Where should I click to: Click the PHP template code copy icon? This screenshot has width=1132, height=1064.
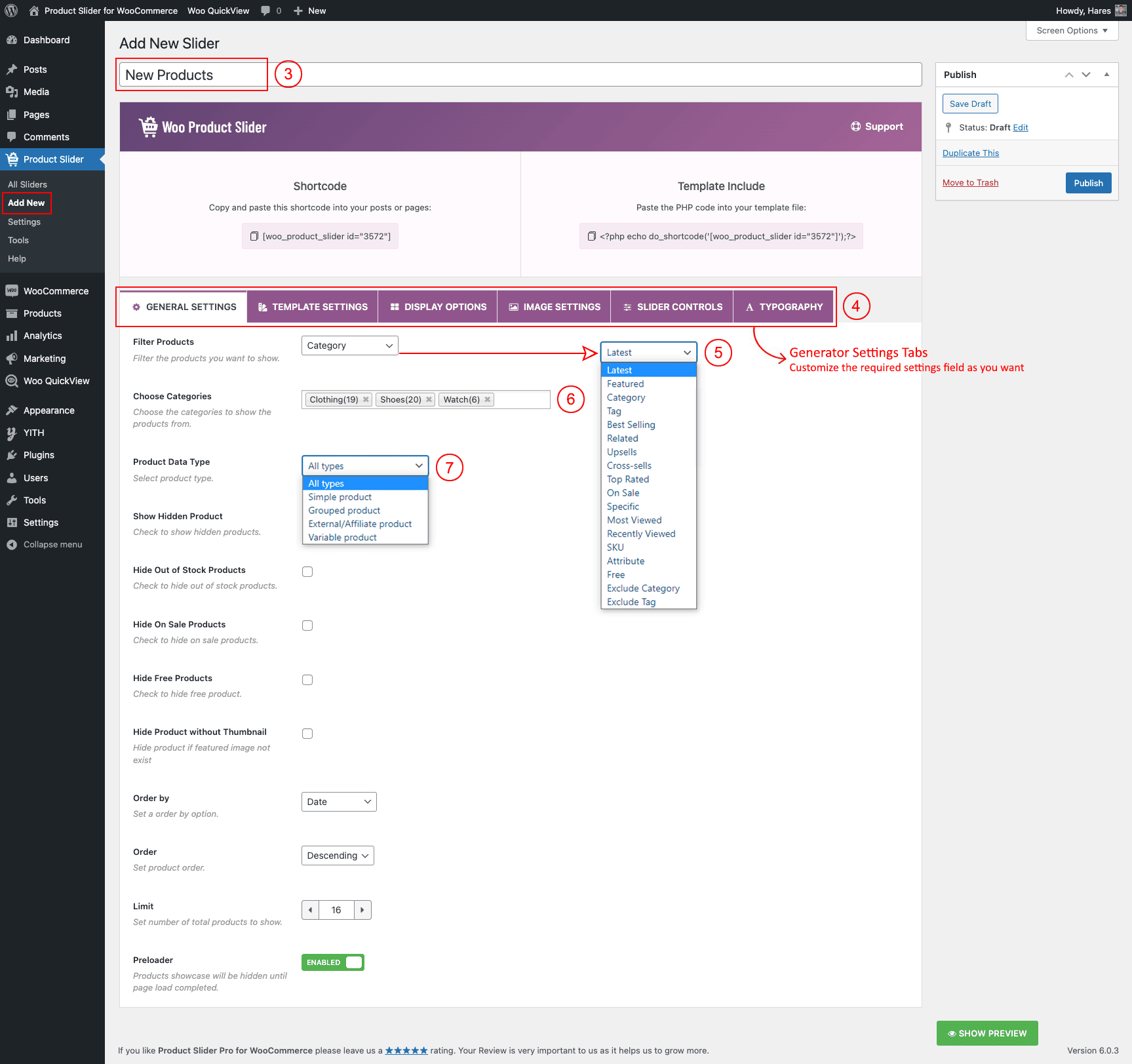[x=591, y=236]
